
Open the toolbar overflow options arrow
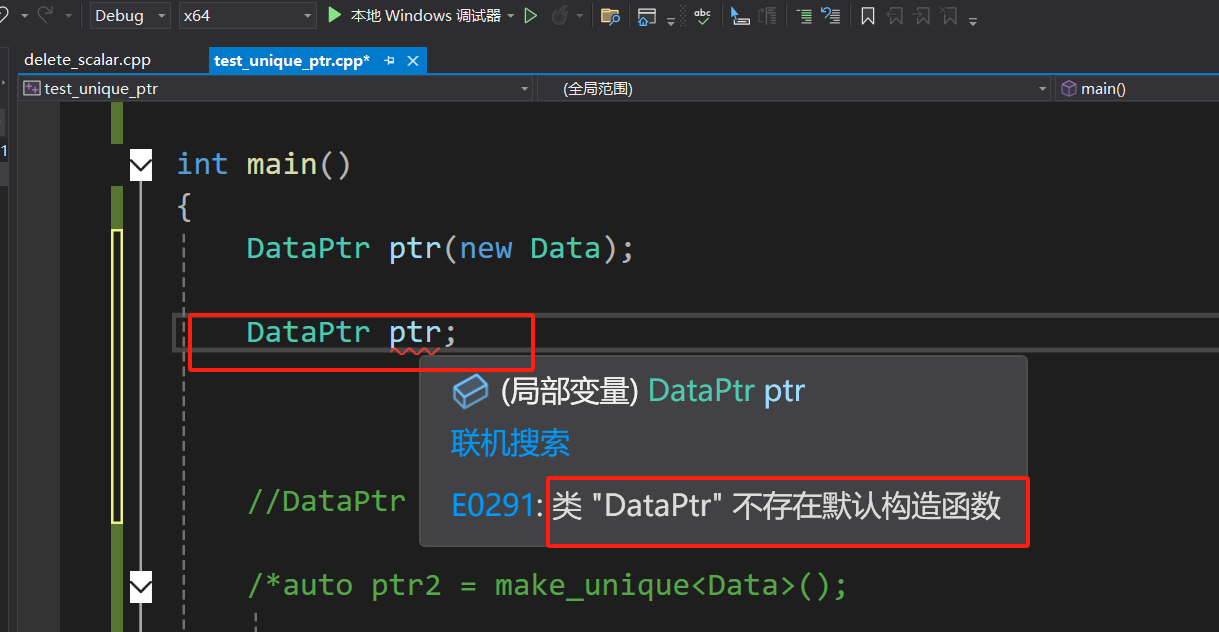pyautogui.click(x=973, y=19)
